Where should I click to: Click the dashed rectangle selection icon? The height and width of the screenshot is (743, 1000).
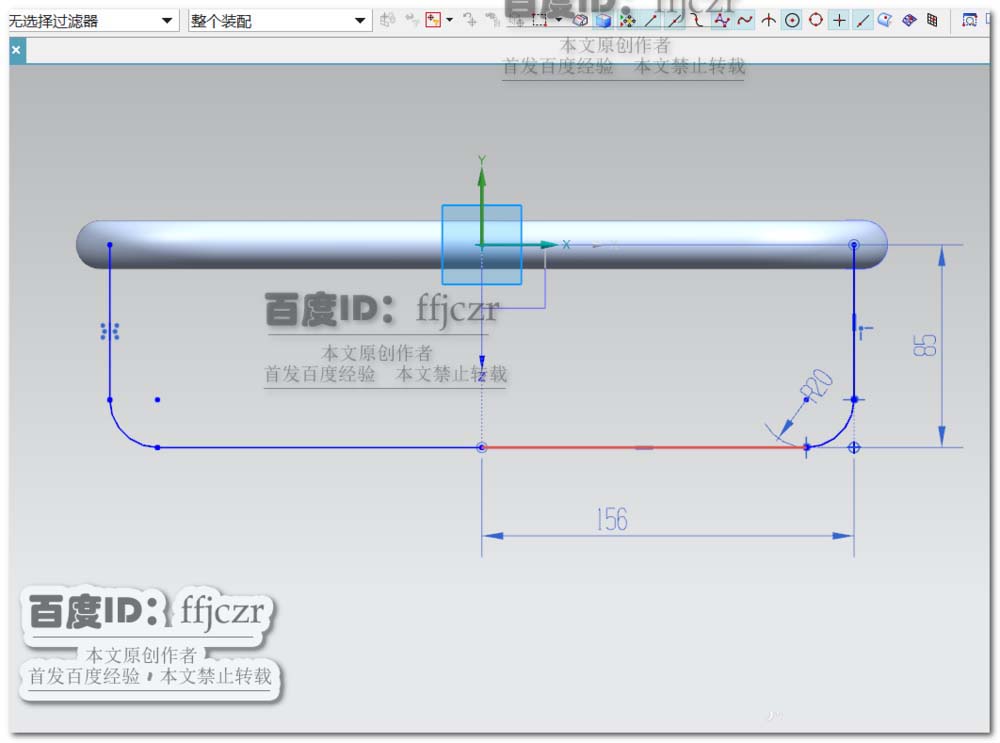pos(540,20)
